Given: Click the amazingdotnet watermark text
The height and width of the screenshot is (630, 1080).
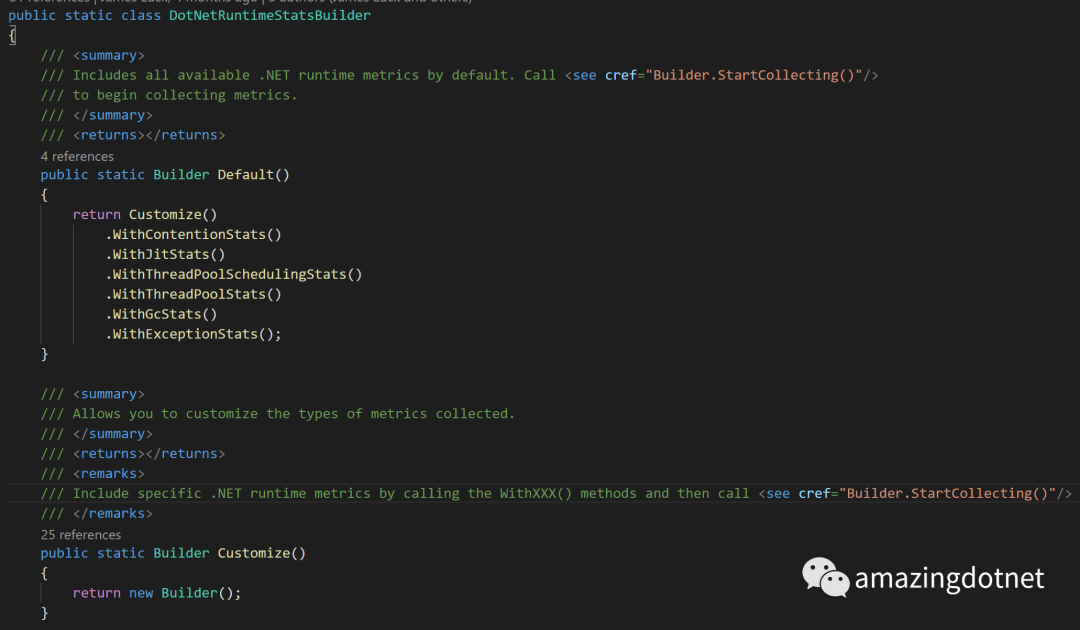Looking at the screenshot, I should coord(949,578).
